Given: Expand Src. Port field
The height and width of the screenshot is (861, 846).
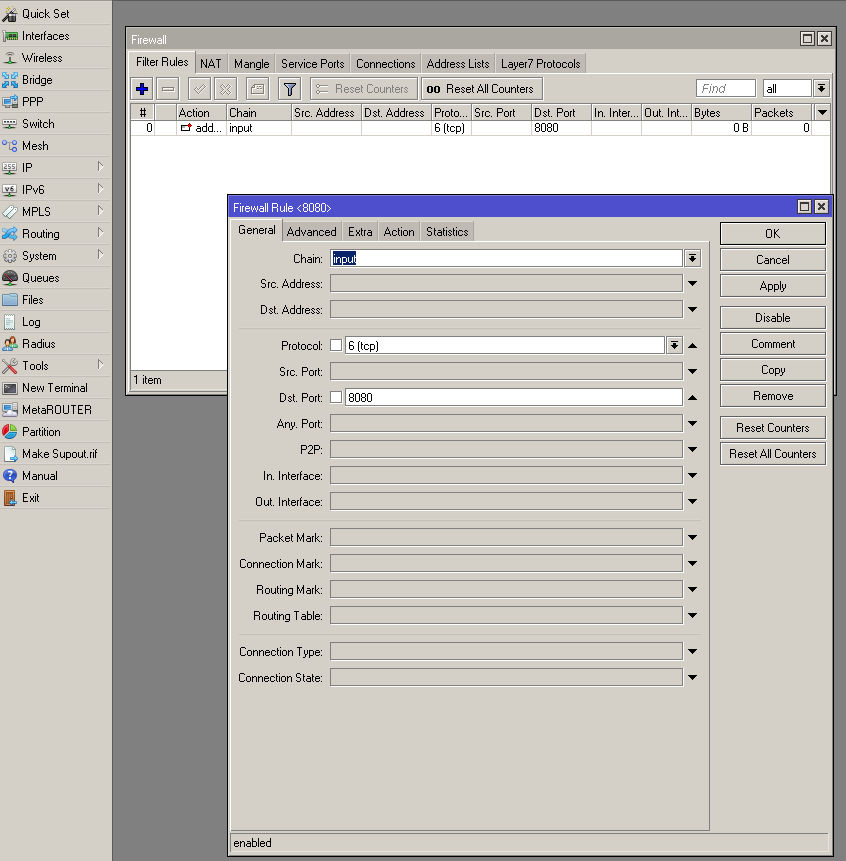Looking at the screenshot, I should coord(693,371).
